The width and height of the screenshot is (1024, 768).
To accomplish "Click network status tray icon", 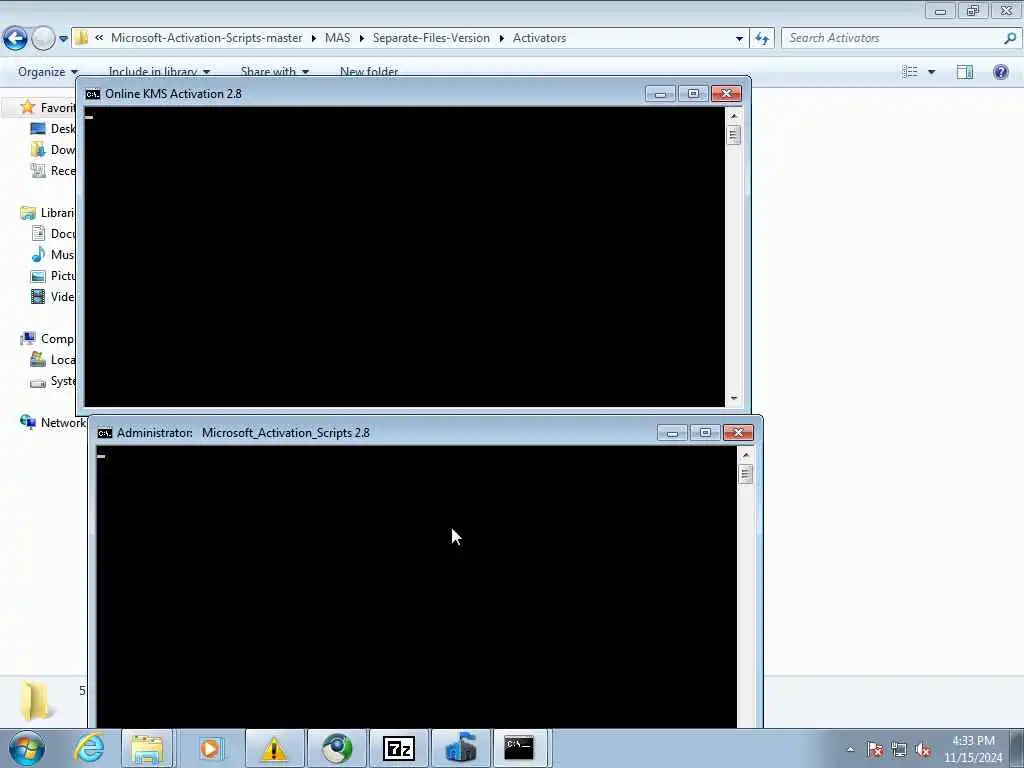I will pos(899,750).
